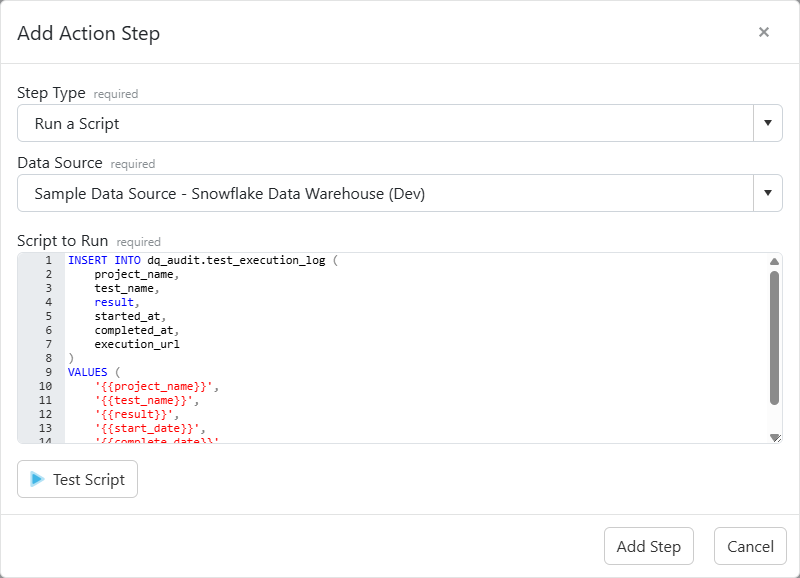The width and height of the screenshot is (800, 578).
Task: Run the Test Script action
Action: [77, 479]
